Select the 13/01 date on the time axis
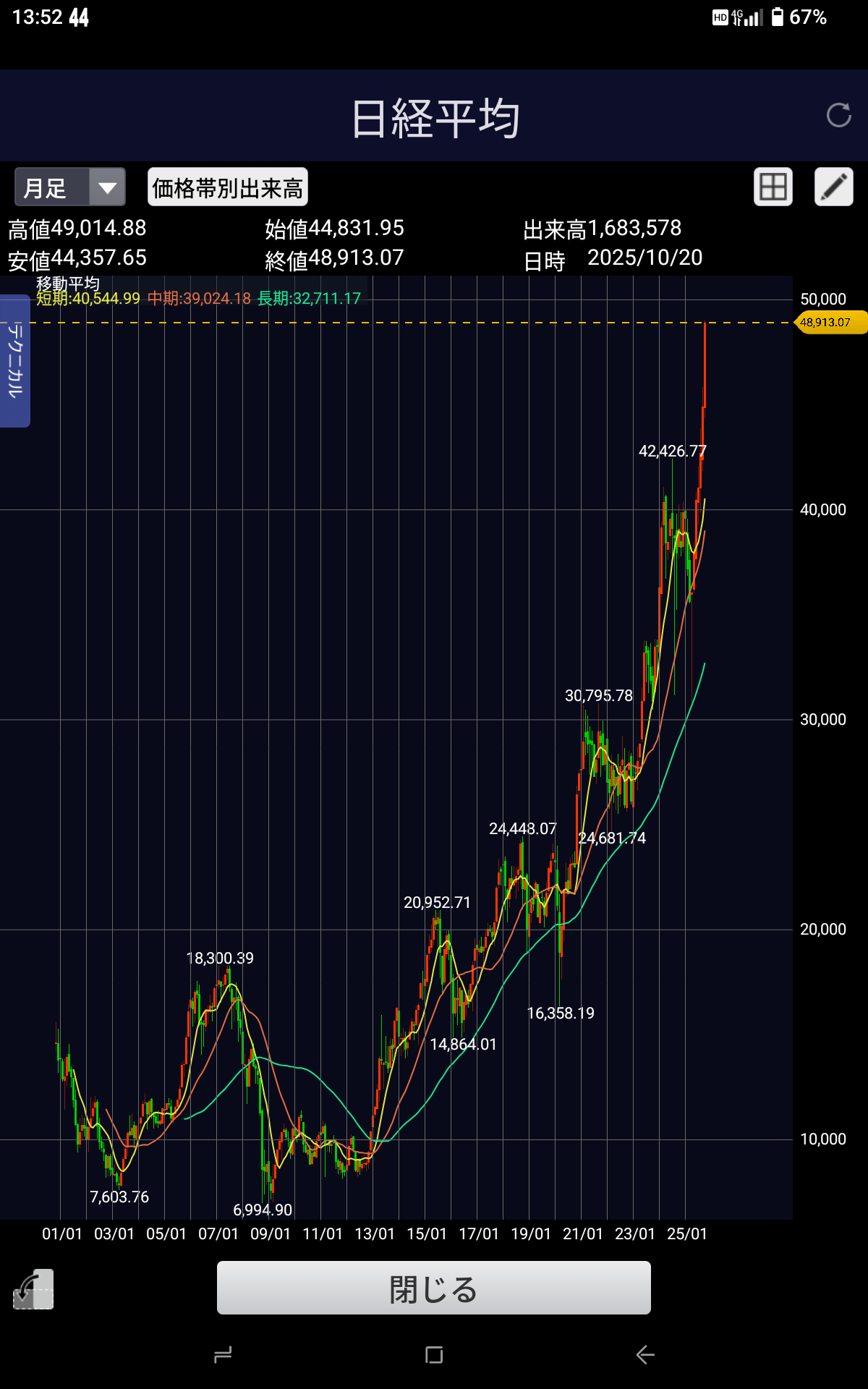Image resolution: width=868 pixels, height=1389 pixels. click(x=375, y=1234)
